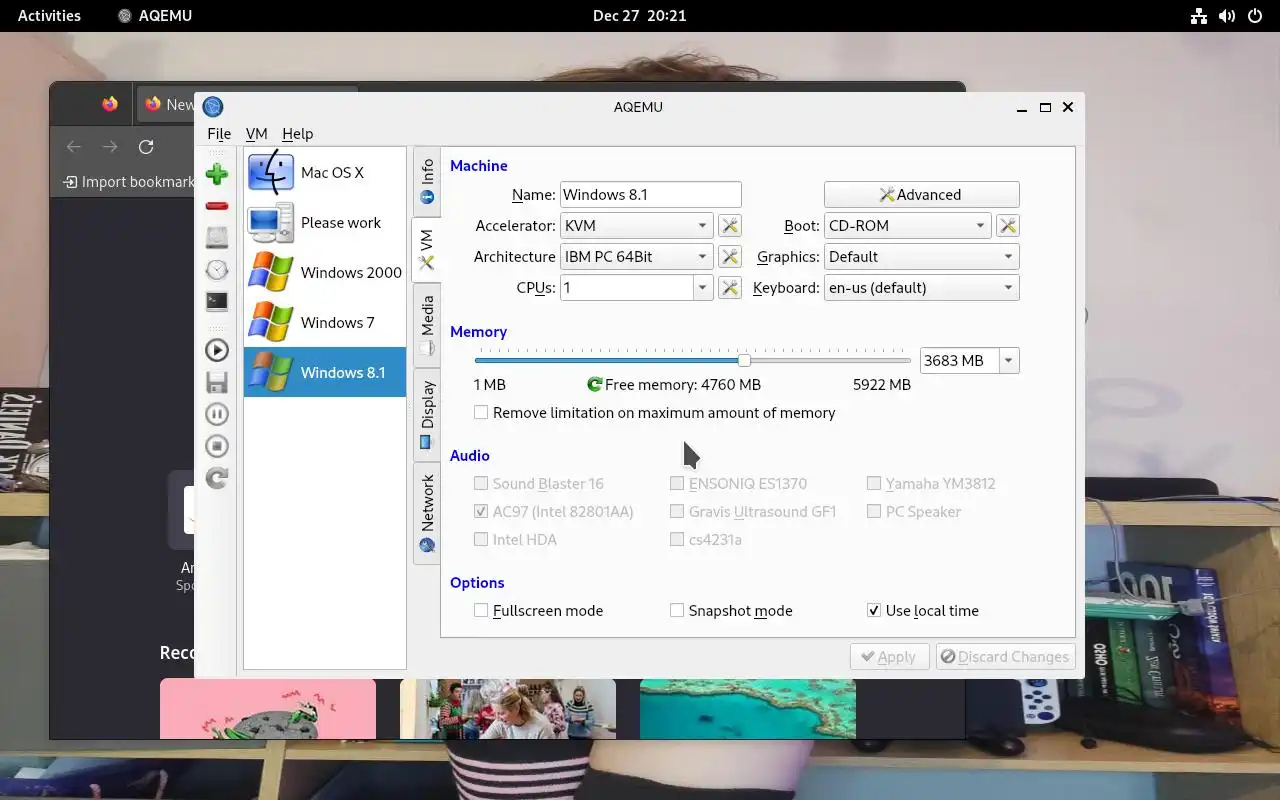Image resolution: width=1280 pixels, height=800 pixels.
Task: Click into the VM Name field
Action: point(651,195)
